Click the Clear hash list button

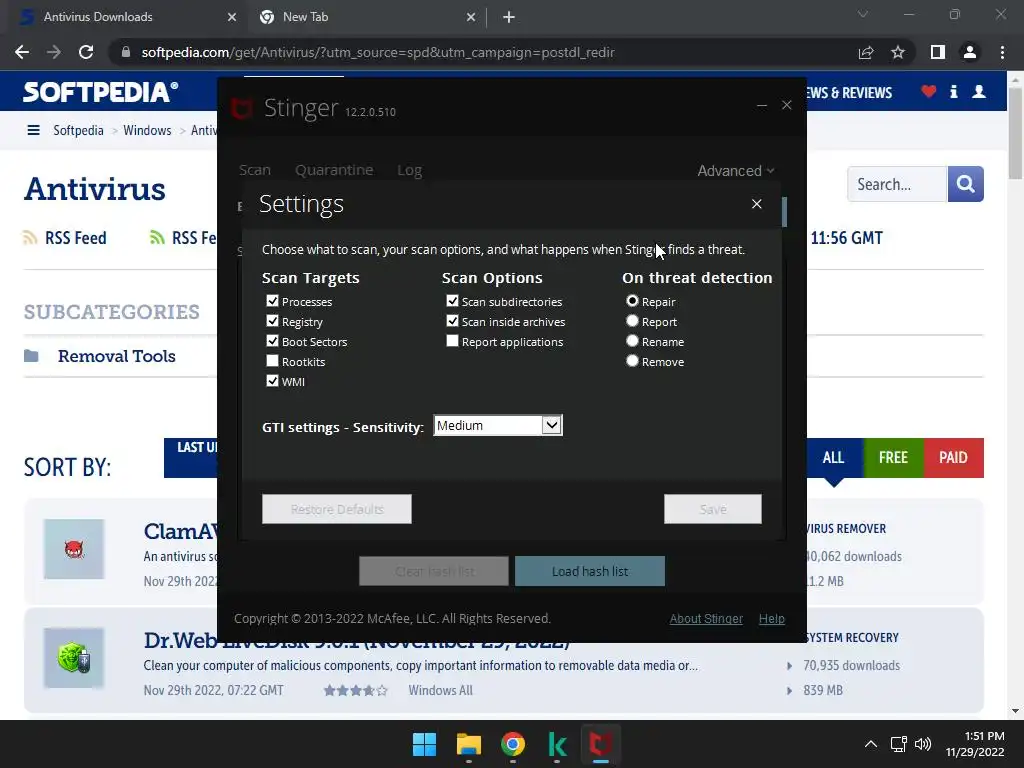[434, 571]
